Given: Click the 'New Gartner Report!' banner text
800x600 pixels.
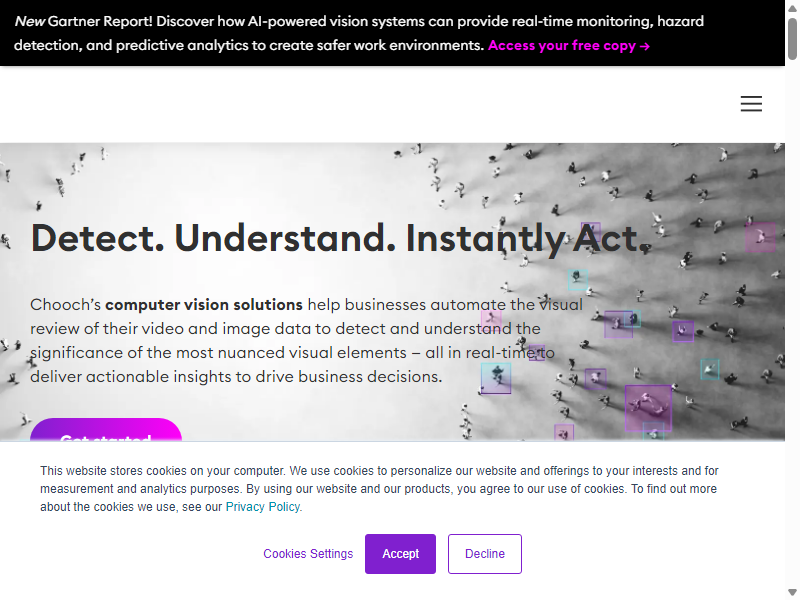Looking at the screenshot, I should [84, 21].
